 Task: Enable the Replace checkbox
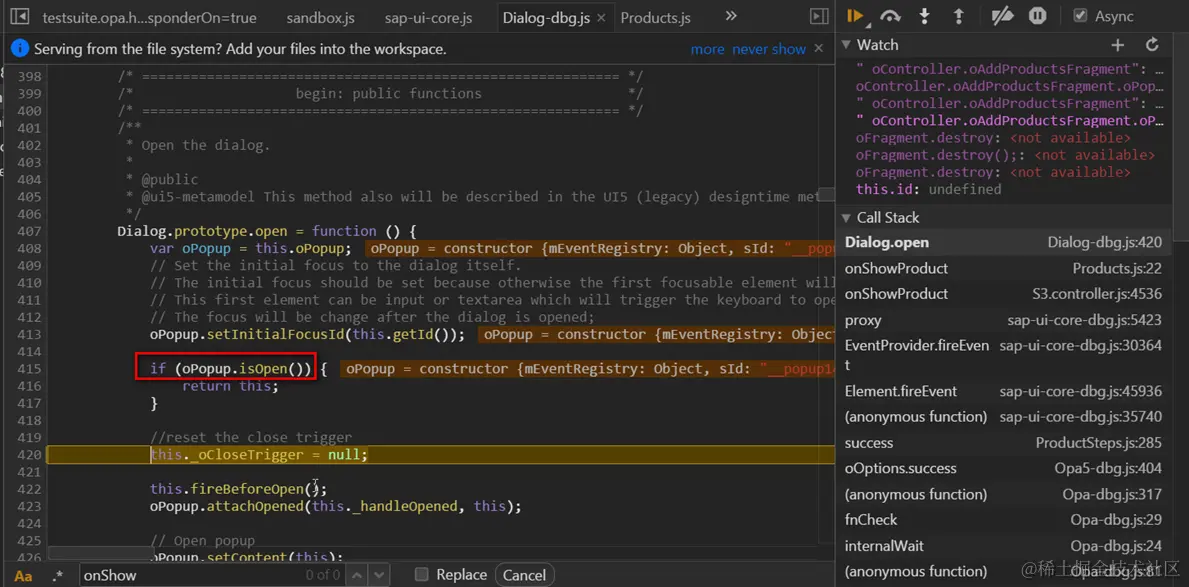coord(422,575)
